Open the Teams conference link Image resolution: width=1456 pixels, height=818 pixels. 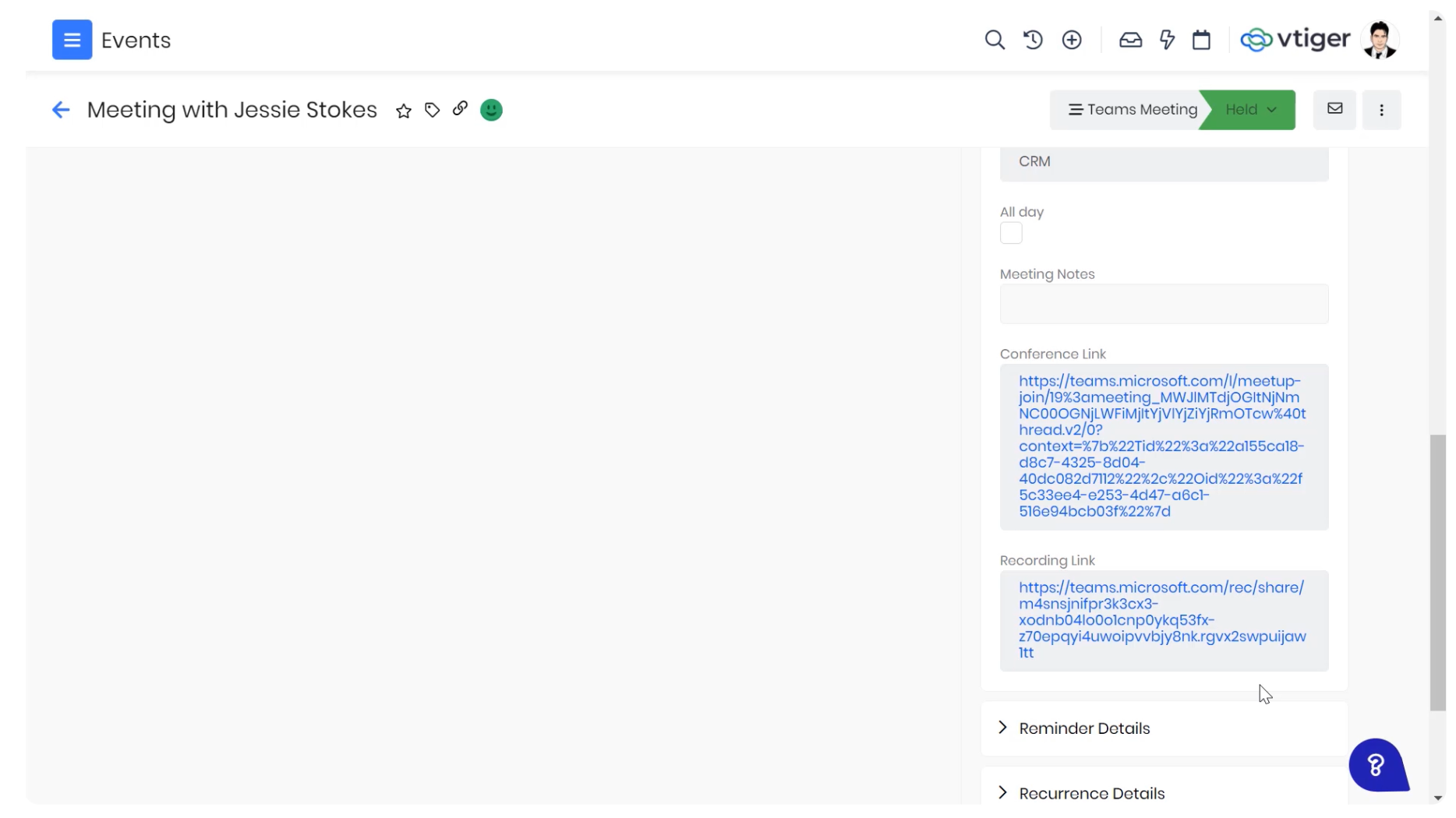pos(1161,446)
